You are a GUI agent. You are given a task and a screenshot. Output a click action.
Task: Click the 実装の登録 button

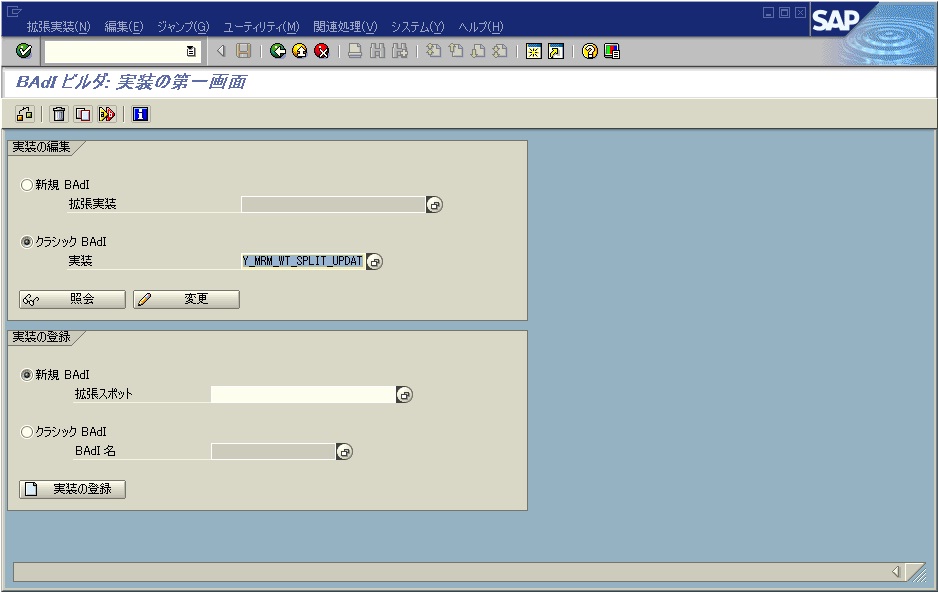click(70, 489)
